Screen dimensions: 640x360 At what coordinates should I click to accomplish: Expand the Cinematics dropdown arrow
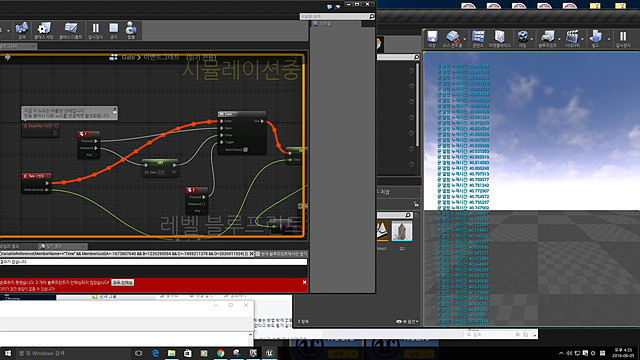tap(582, 40)
